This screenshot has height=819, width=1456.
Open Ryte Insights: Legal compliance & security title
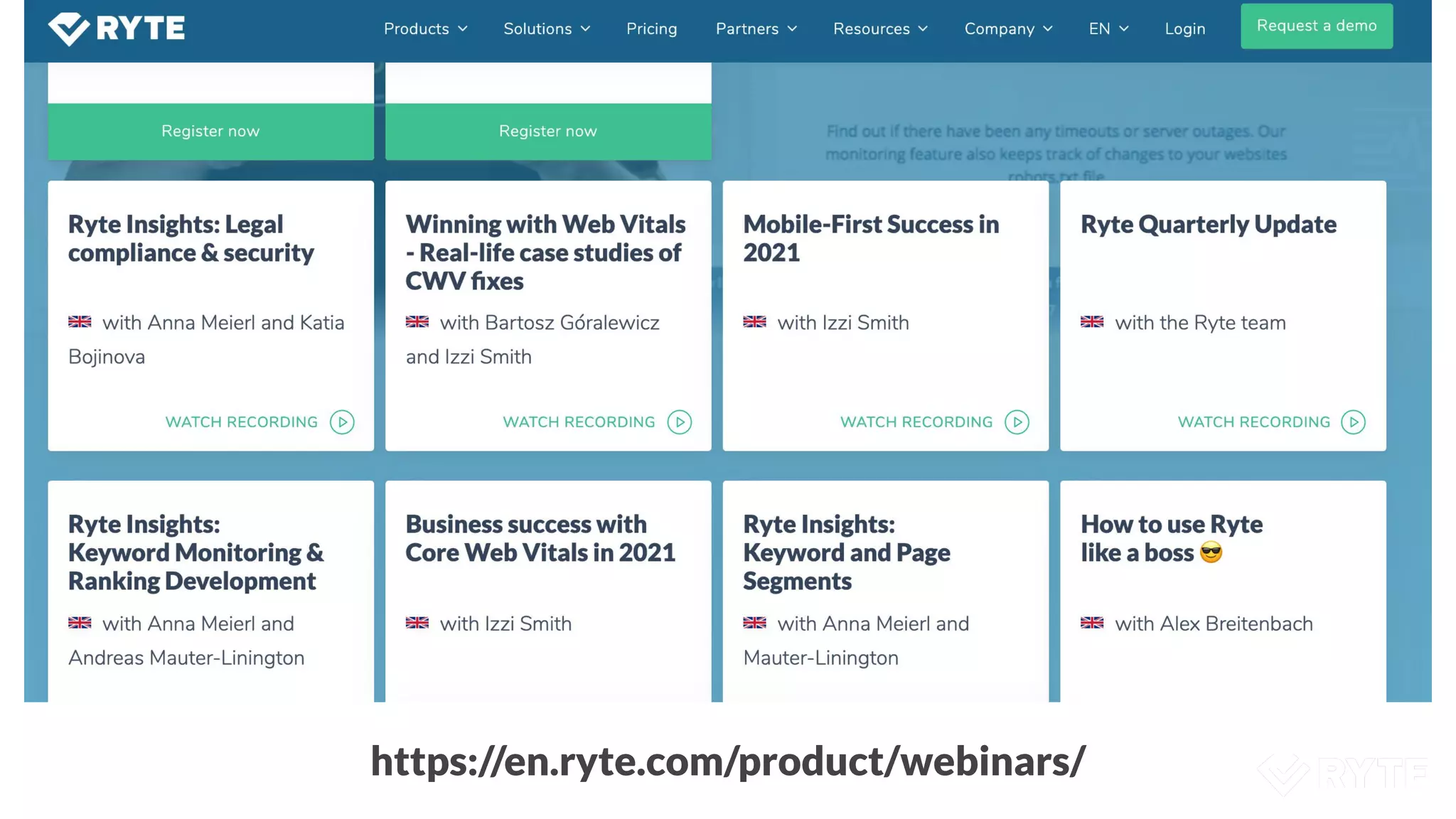click(x=191, y=239)
